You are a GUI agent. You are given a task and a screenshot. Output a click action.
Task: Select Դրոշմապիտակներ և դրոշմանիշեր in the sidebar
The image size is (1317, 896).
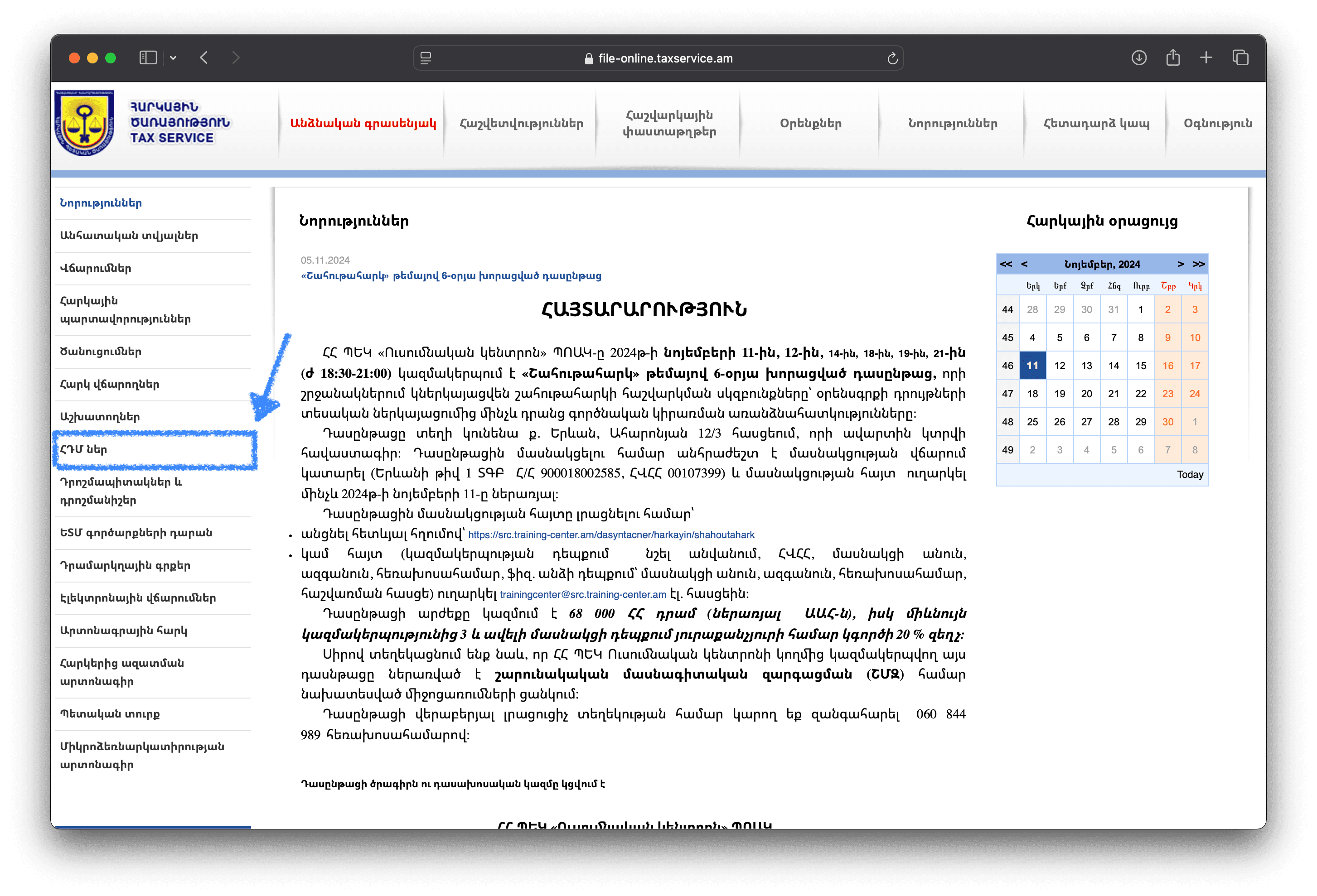153,491
